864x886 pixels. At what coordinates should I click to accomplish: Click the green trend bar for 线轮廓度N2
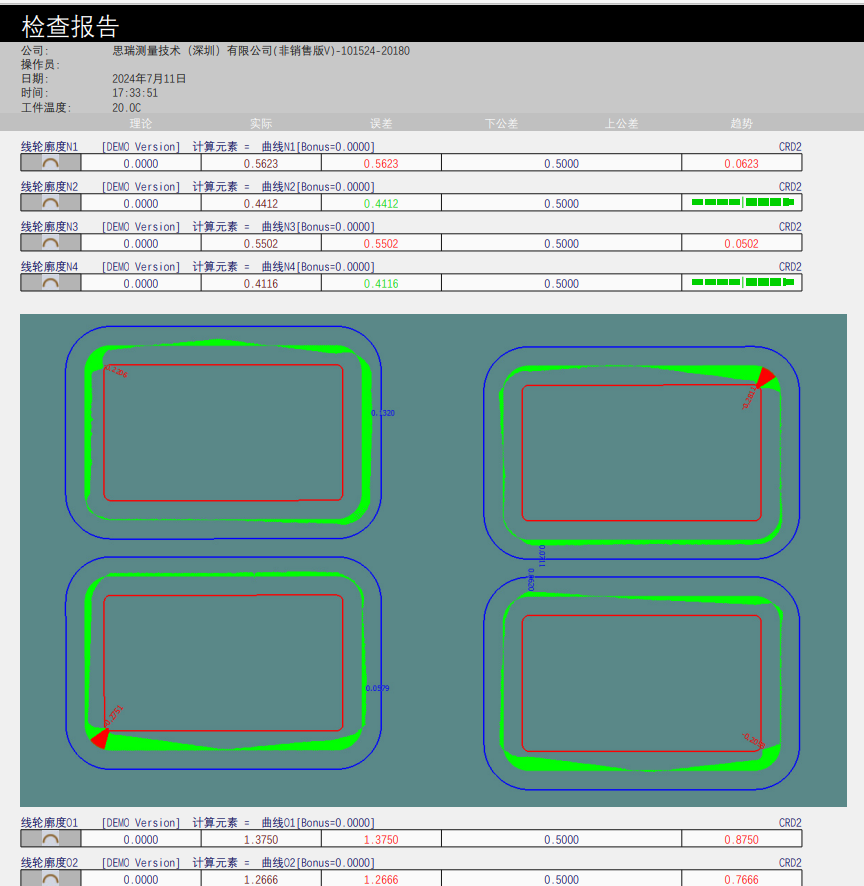tap(742, 202)
